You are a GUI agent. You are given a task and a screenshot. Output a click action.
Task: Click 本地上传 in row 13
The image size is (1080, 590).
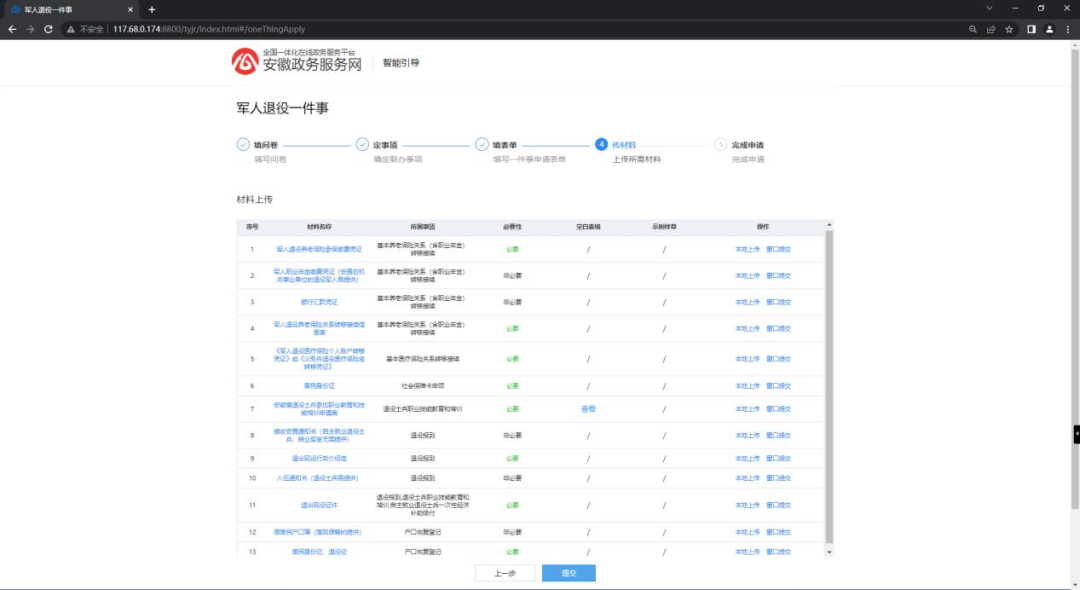point(747,551)
